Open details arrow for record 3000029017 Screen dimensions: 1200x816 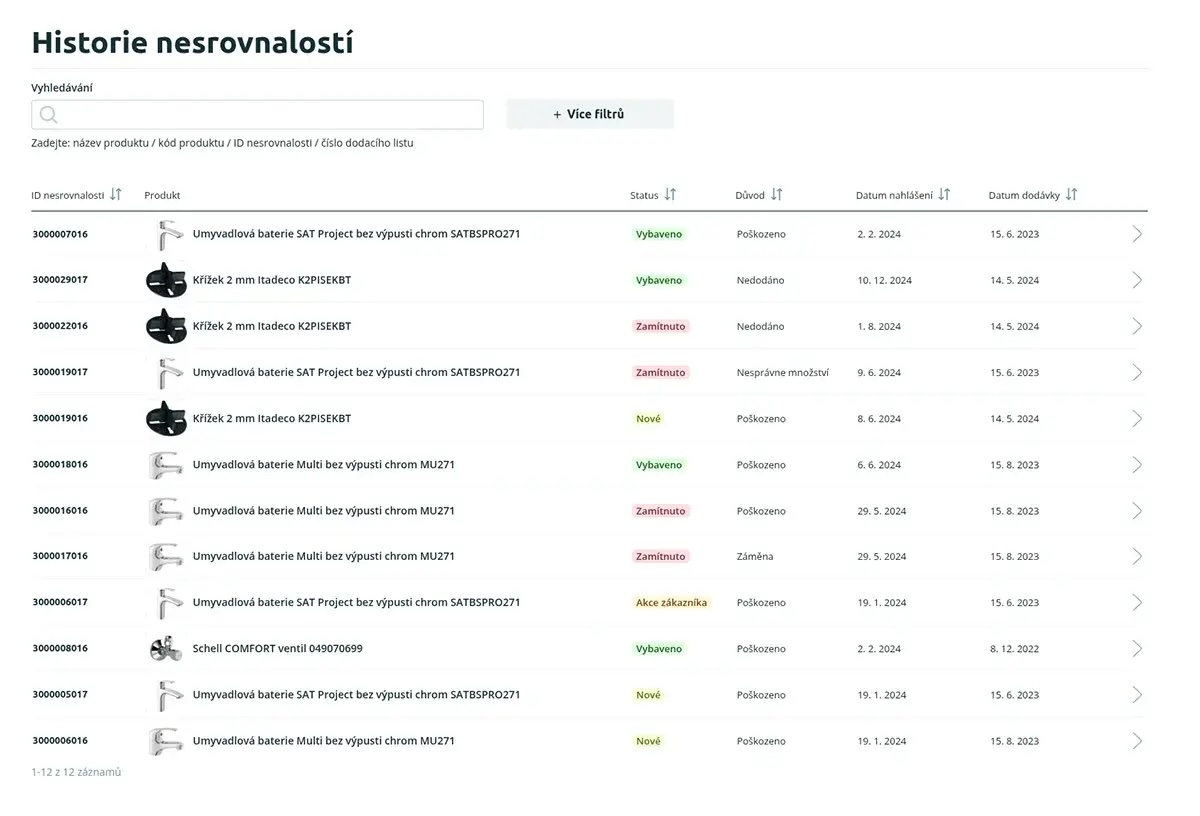point(1136,280)
